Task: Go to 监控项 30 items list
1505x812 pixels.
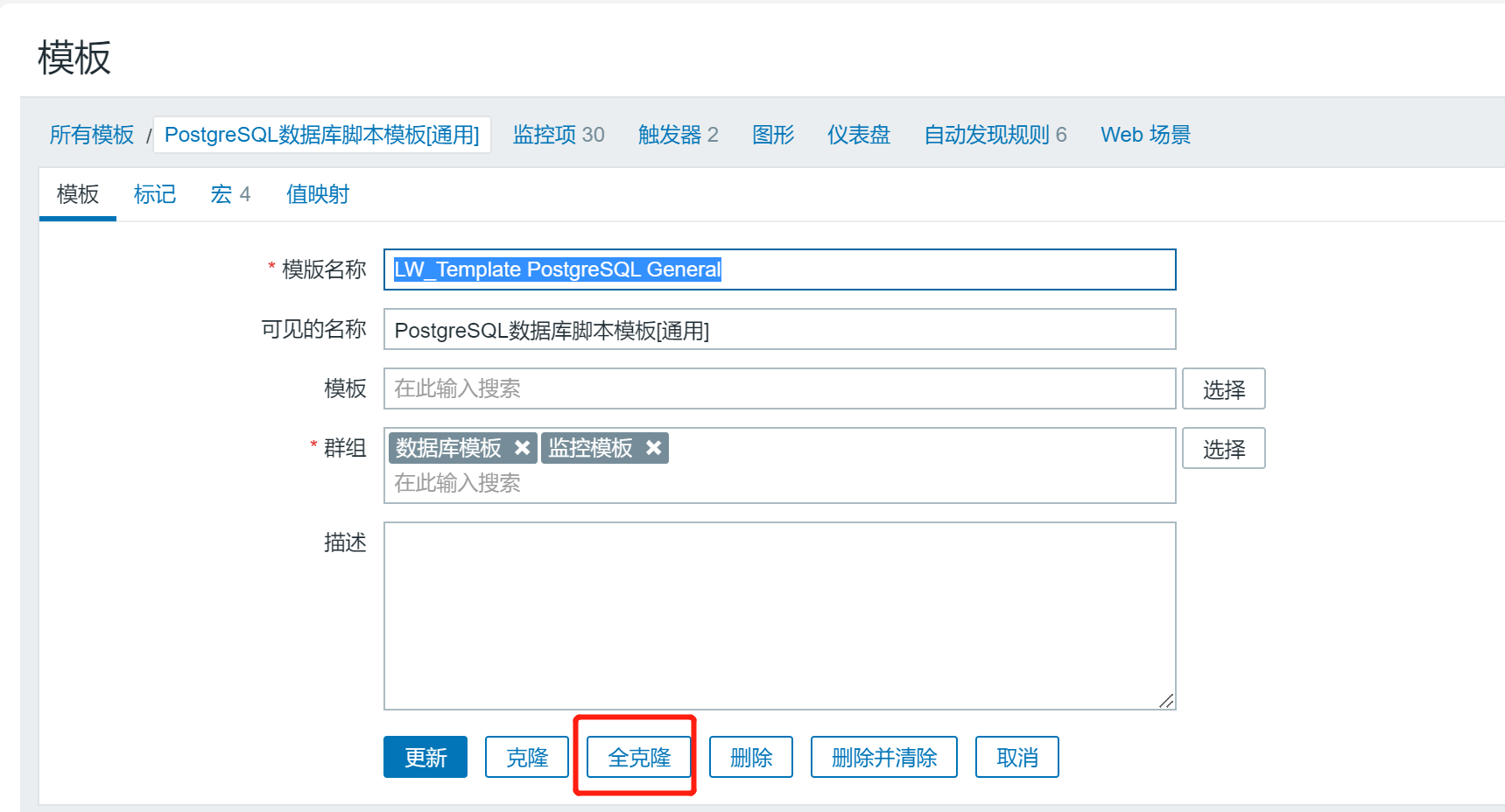Action: [x=559, y=135]
